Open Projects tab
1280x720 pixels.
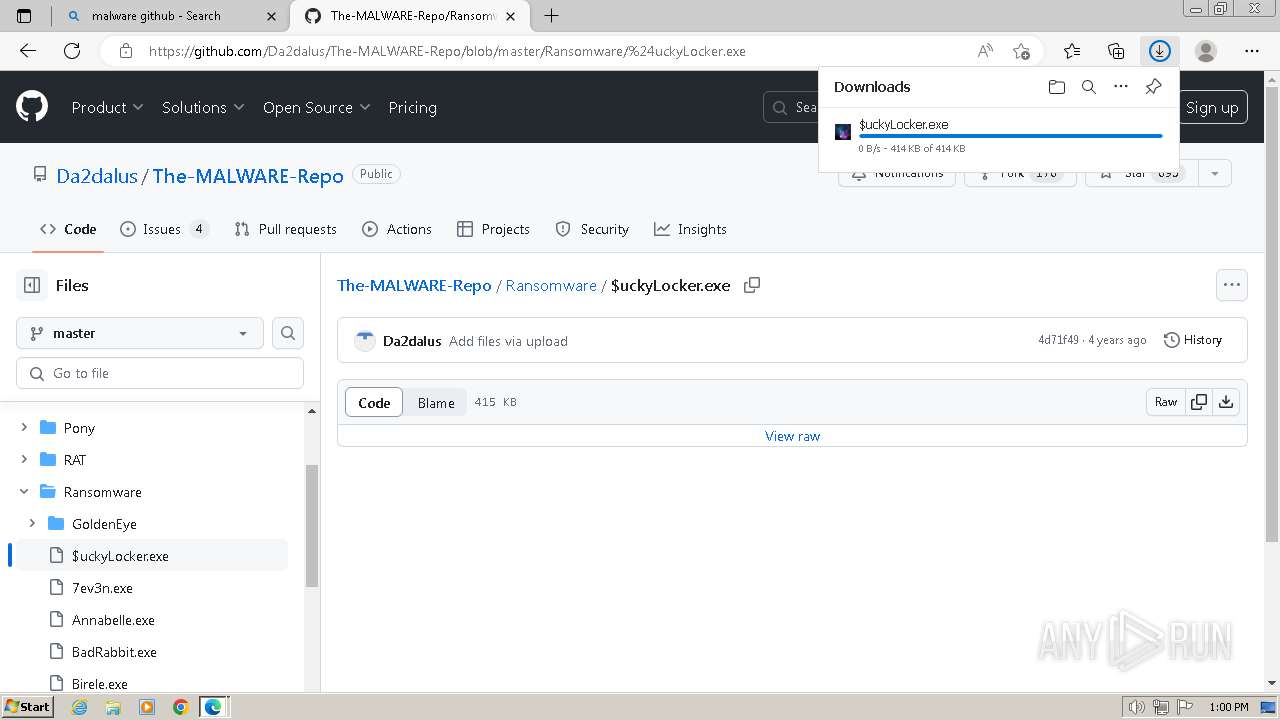tap(493, 229)
